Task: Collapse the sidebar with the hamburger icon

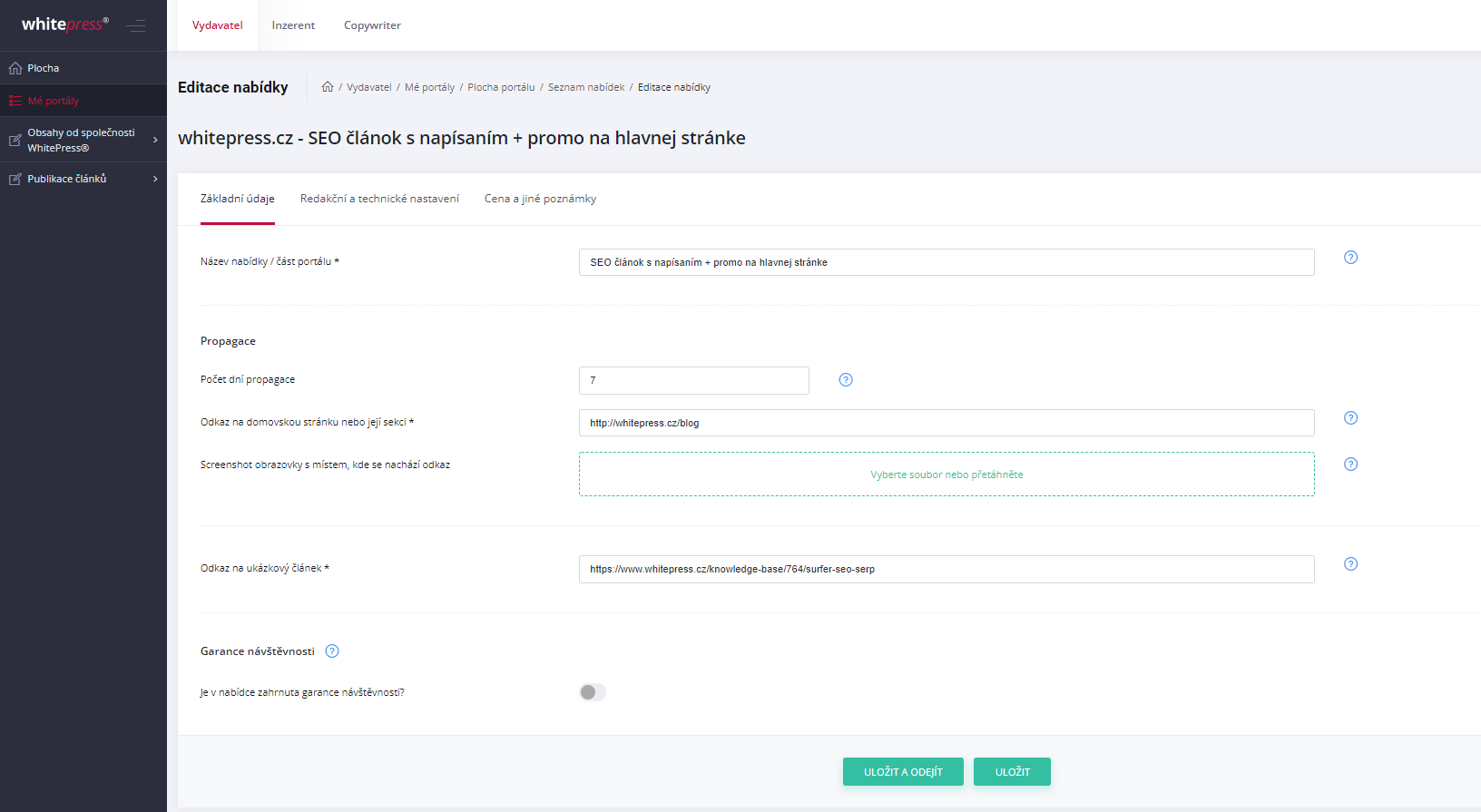Action: click(x=136, y=25)
